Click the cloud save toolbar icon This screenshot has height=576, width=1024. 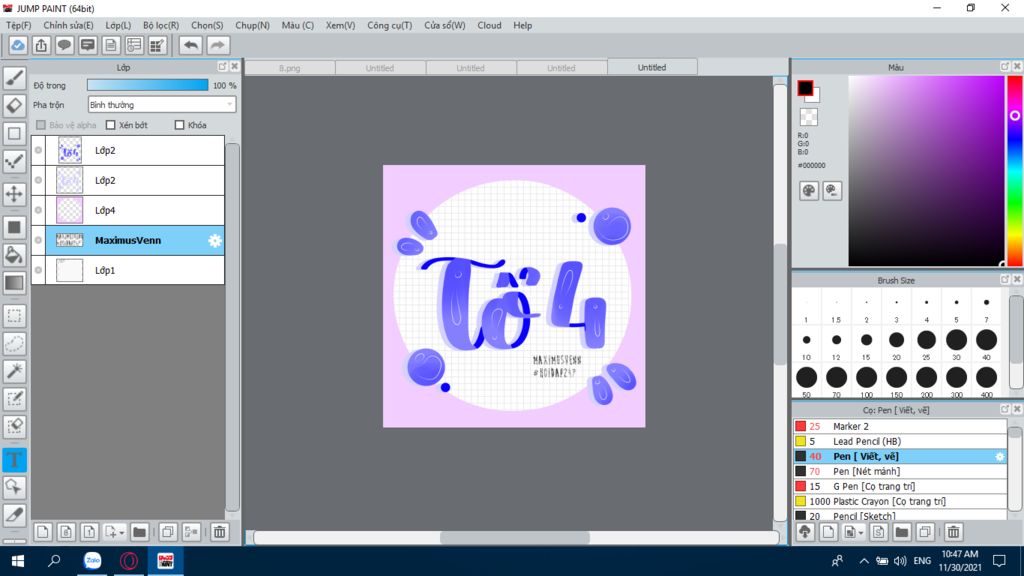click(18, 45)
